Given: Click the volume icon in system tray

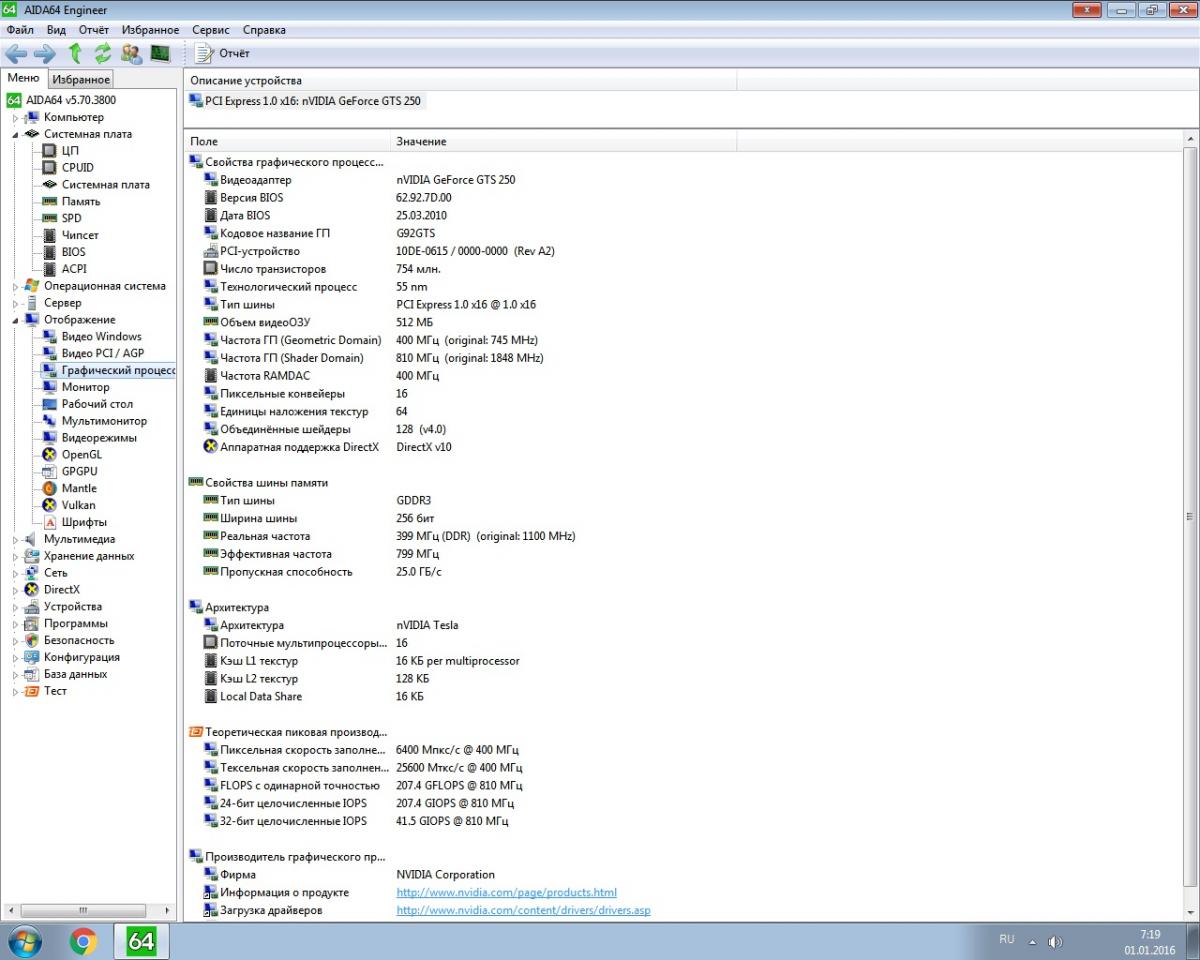Looking at the screenshot, I should (x=1055, y=941).
